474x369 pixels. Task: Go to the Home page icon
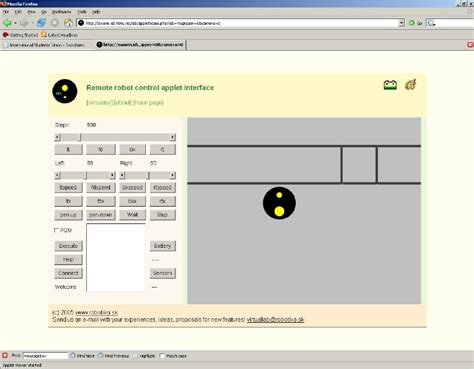[68, 23]
